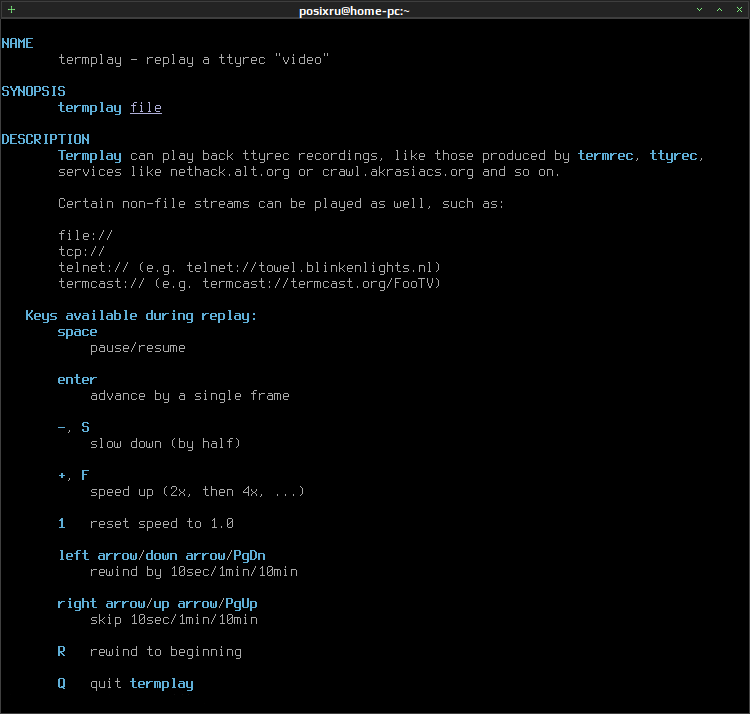Click 'telnet://towel.blinkenlights.nl' example
The height and width of the screenshot is (714, 750).
tap(309, 267)
